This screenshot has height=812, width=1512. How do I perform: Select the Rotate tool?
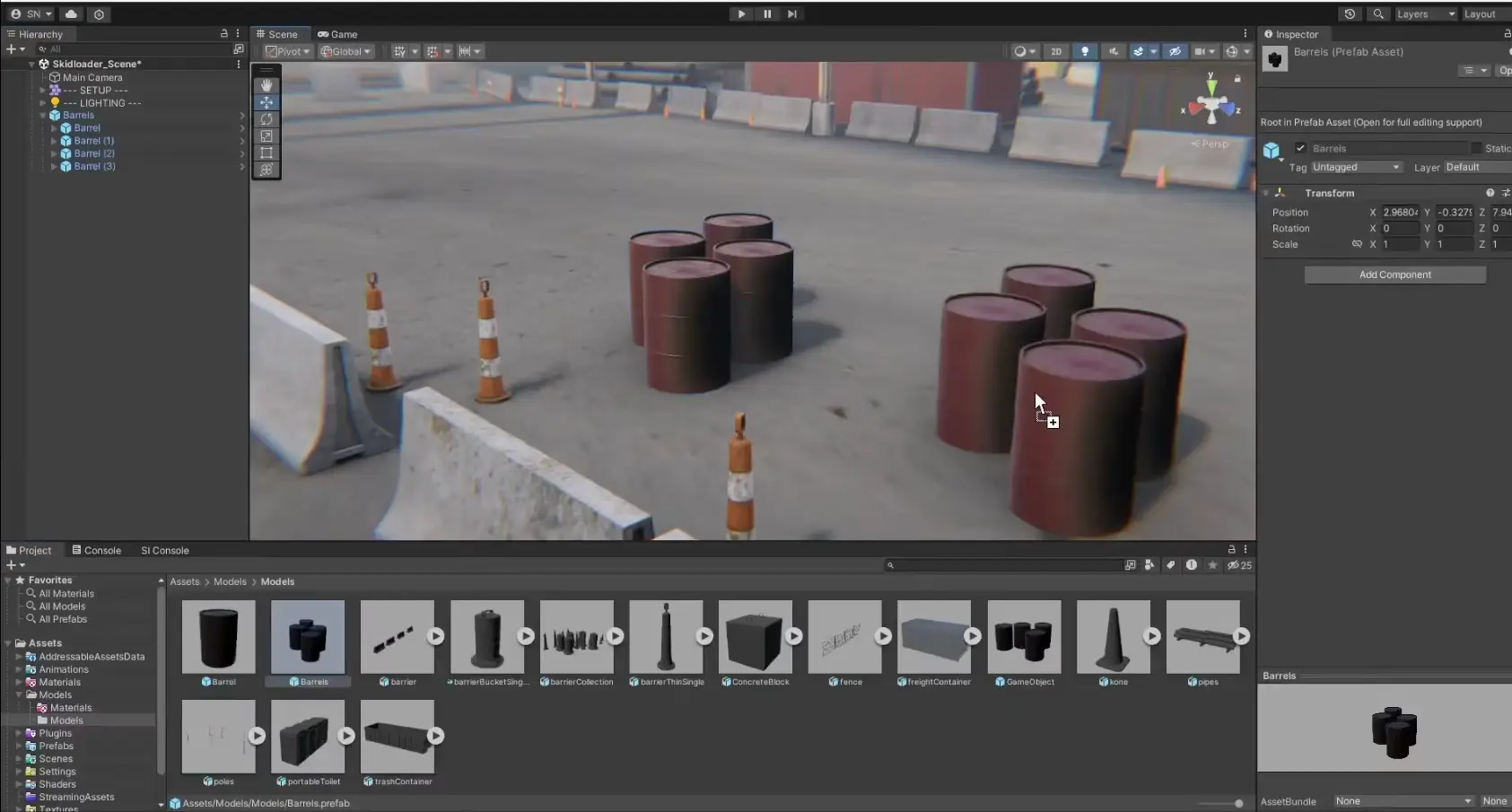click(267, 118)
